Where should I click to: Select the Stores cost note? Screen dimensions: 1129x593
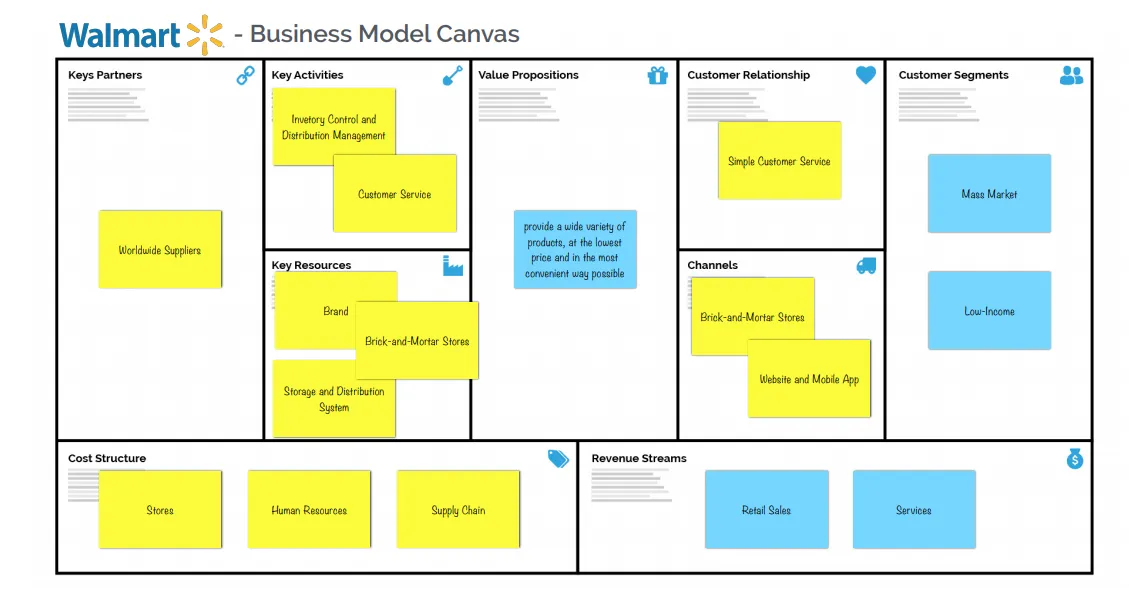pyautogui.click(x=160, y=510)
